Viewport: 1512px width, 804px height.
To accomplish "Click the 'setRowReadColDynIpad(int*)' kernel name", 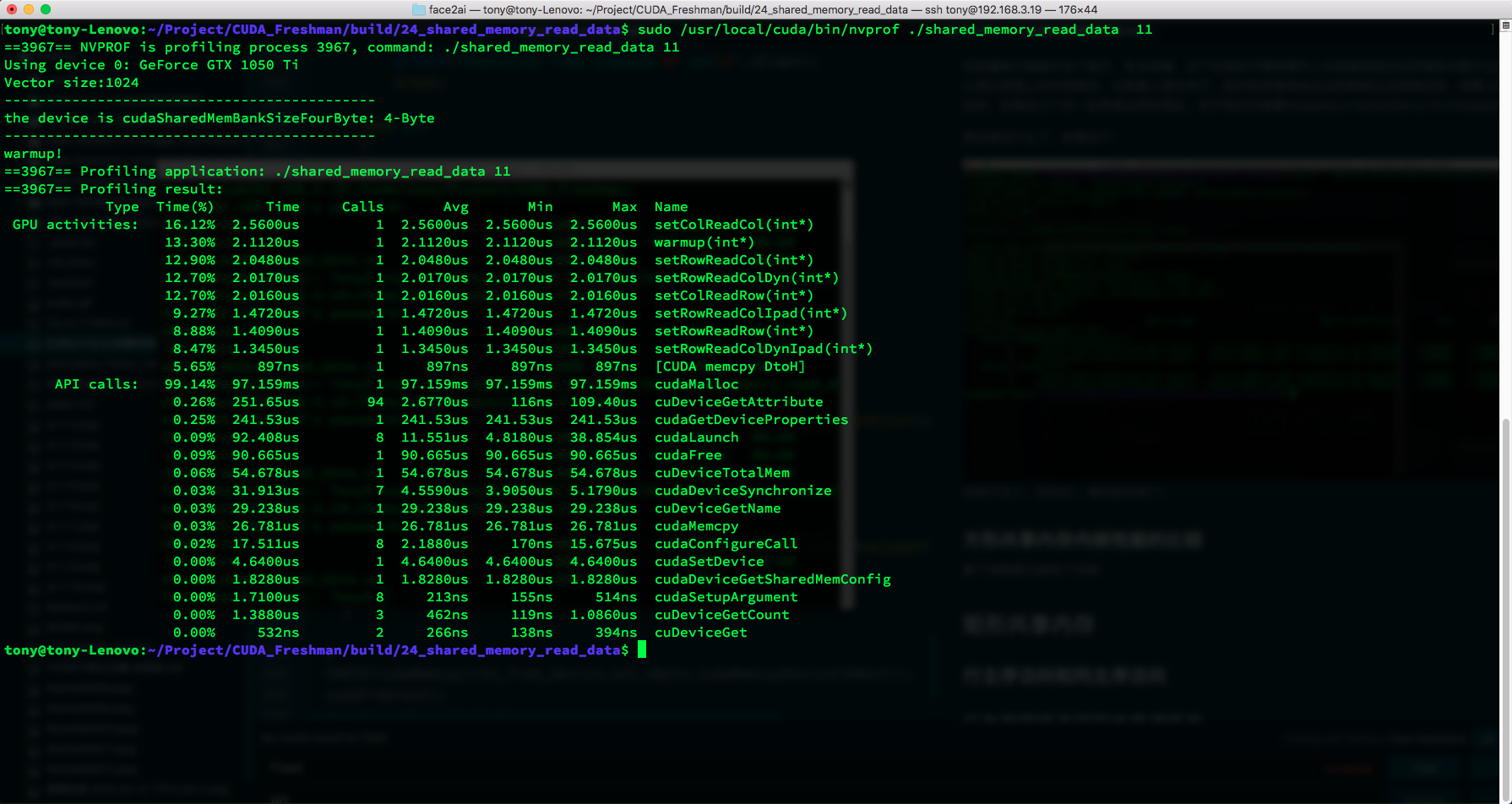I will 764,349.
